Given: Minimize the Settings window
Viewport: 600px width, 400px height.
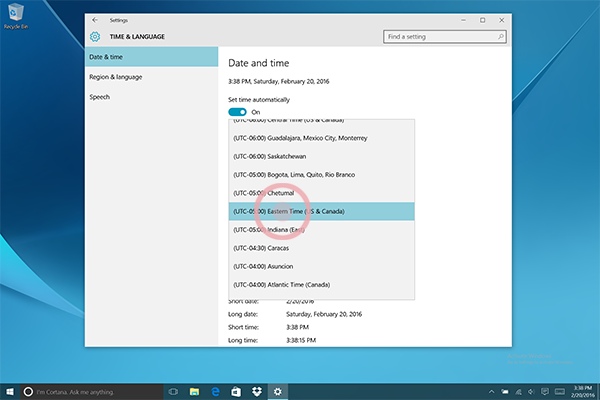Looking at the screenshot, I should (x=463, y=20).
